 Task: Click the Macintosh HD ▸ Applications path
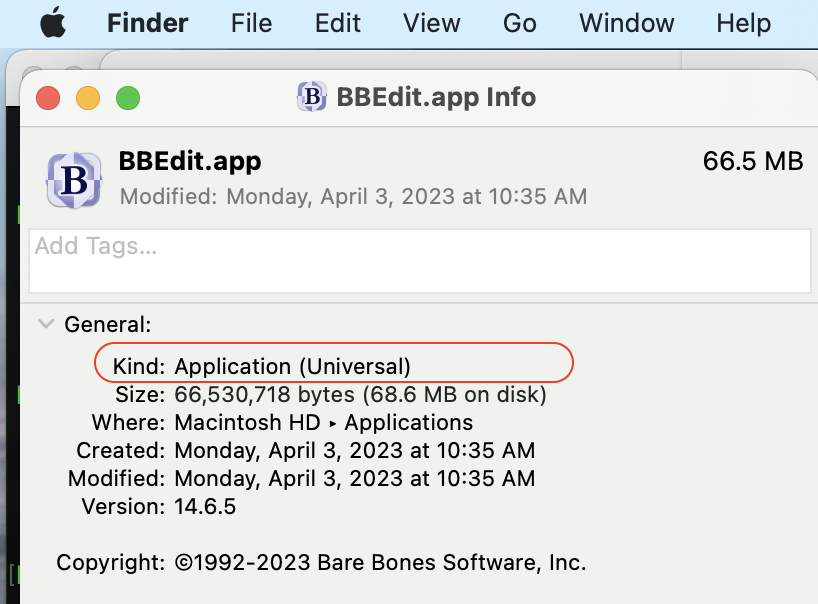[323, 422]
